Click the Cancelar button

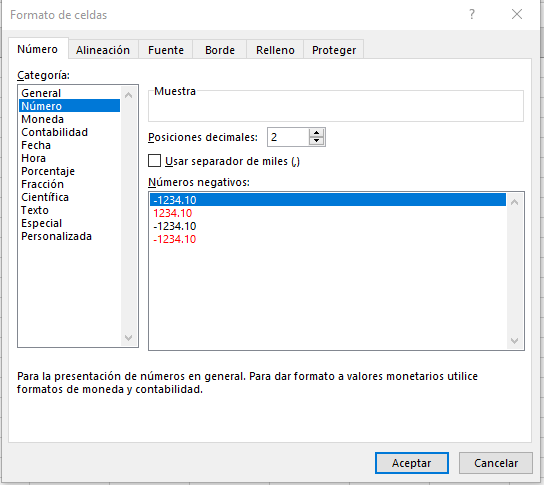(x=496, y=463)
